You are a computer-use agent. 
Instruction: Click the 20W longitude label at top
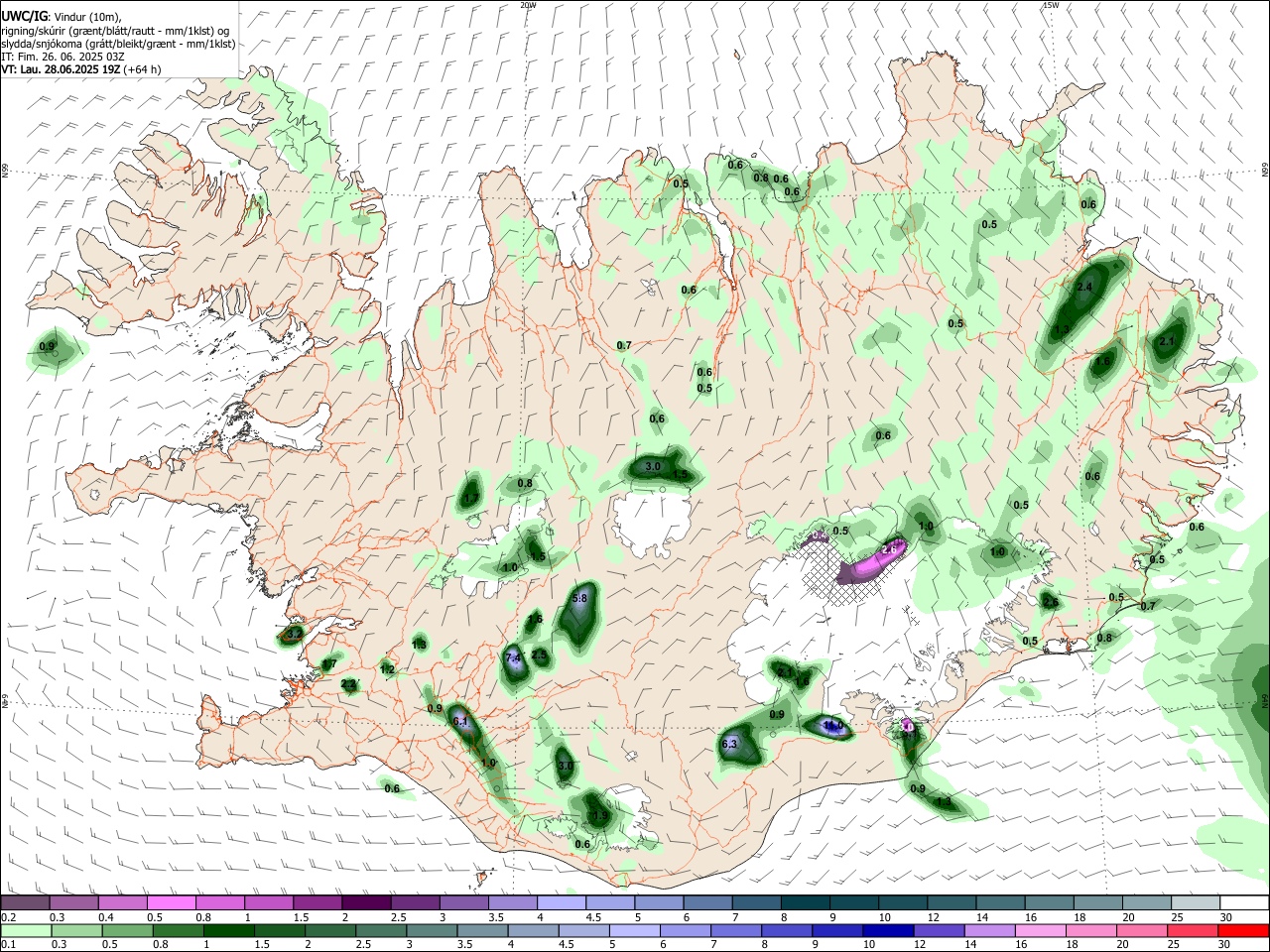(528, 5)
